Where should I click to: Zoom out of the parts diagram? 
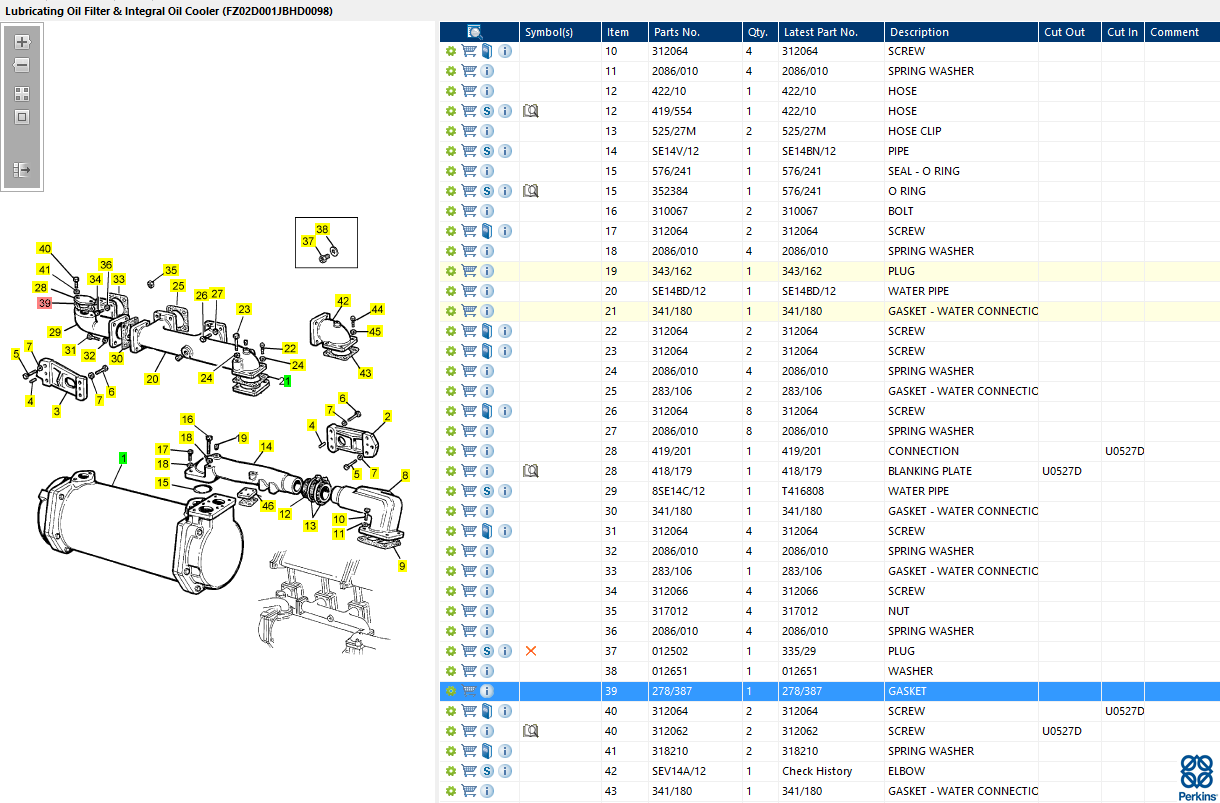pyautogui.click(x=22, y=65)
